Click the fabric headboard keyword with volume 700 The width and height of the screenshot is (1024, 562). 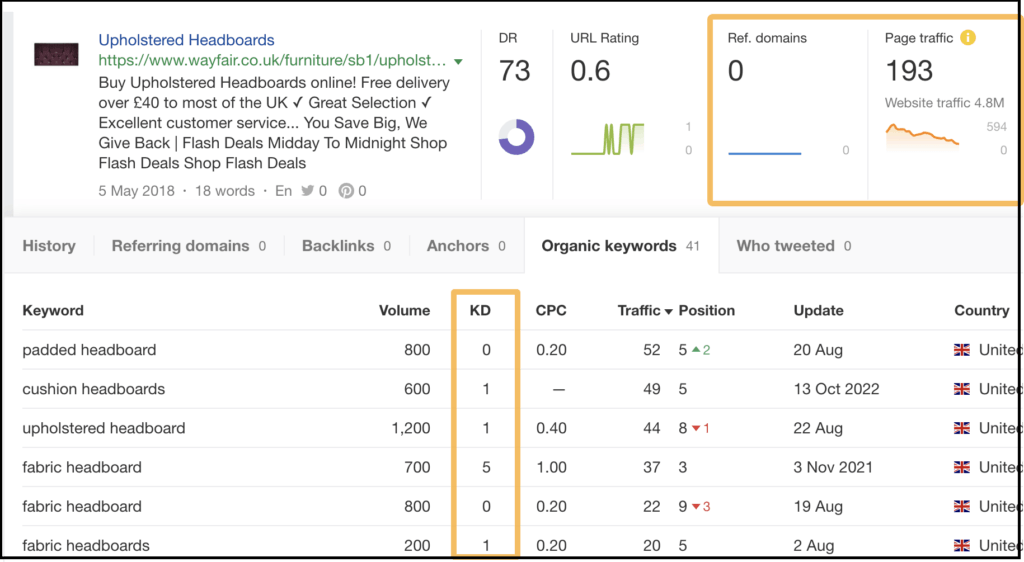click(82, 467)
